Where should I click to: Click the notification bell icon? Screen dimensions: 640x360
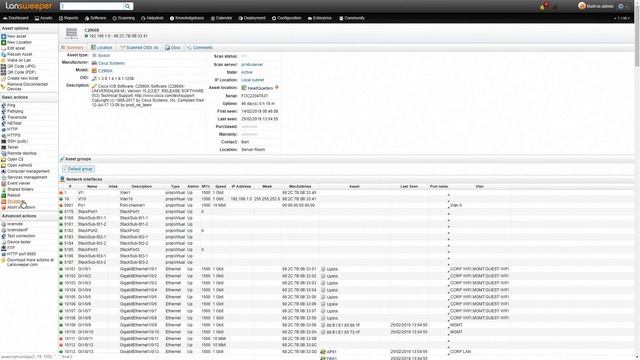pos(542,7)
